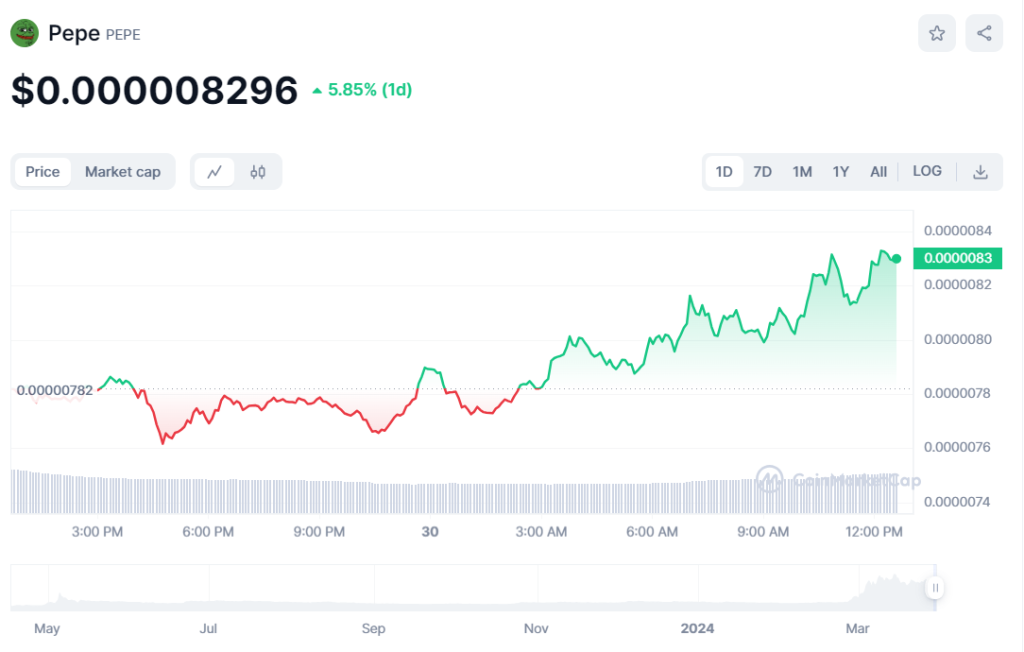The height and width of the screenshot is (652, 1024).
Task: Click the green endpoint dot on chart
Action: tap(896, 259)
